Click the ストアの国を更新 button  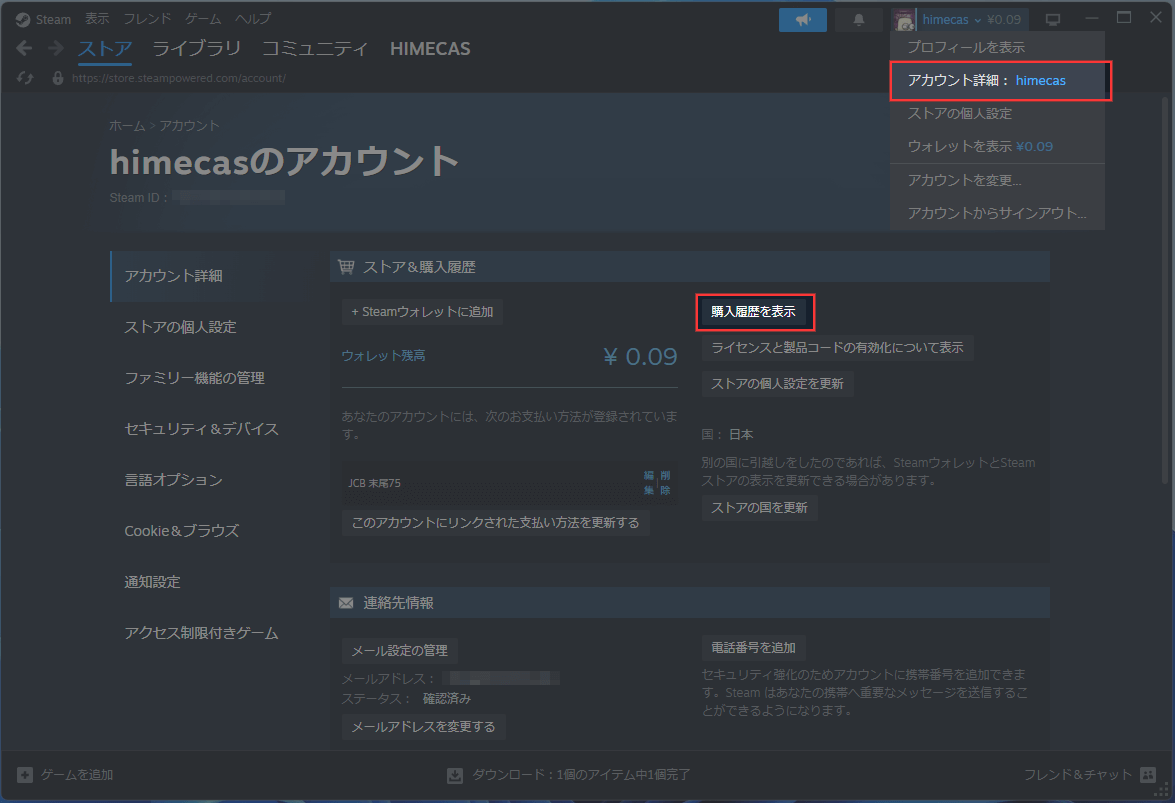pyautogui.click(x=759, y=508)
